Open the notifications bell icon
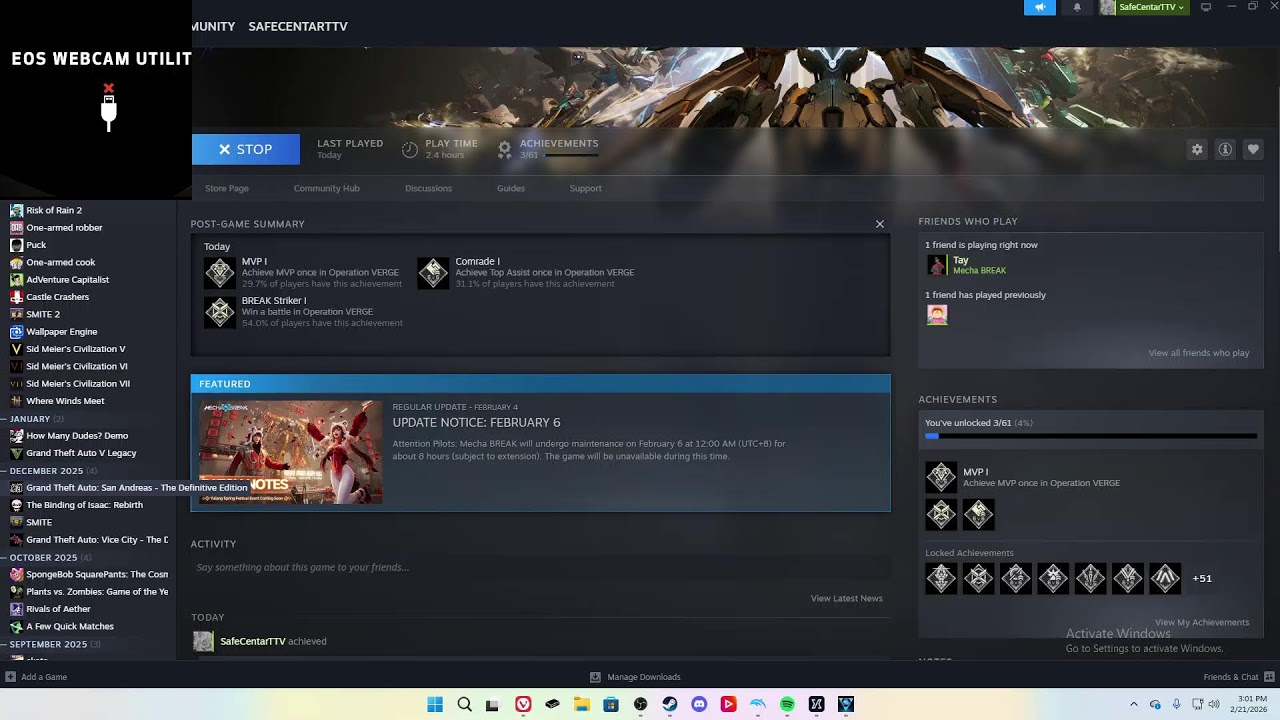This screenshot has height=720, width=1280. [x=1077, y=7]
